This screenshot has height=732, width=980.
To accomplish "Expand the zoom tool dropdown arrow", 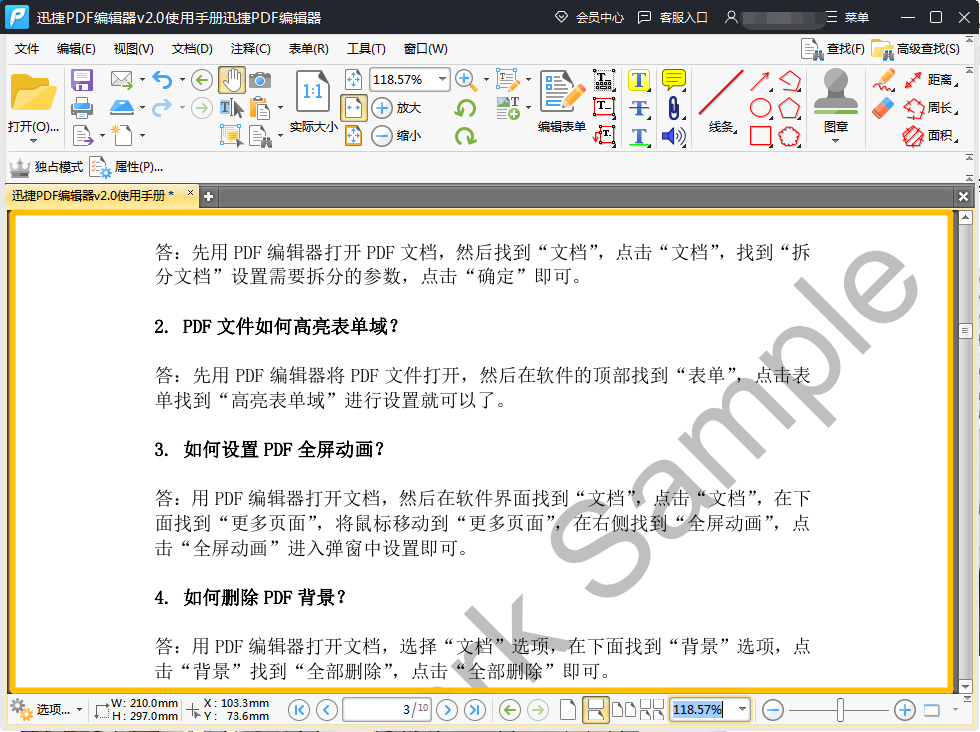I will point(486,79).
